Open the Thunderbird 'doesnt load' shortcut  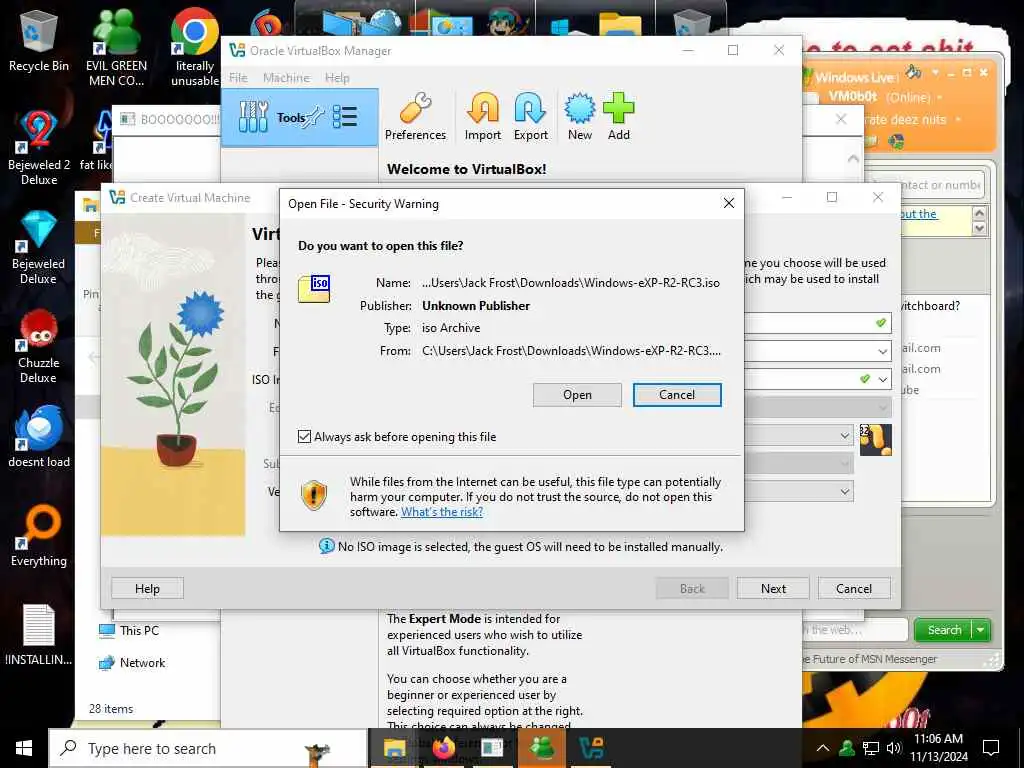(x=39, y=436)
